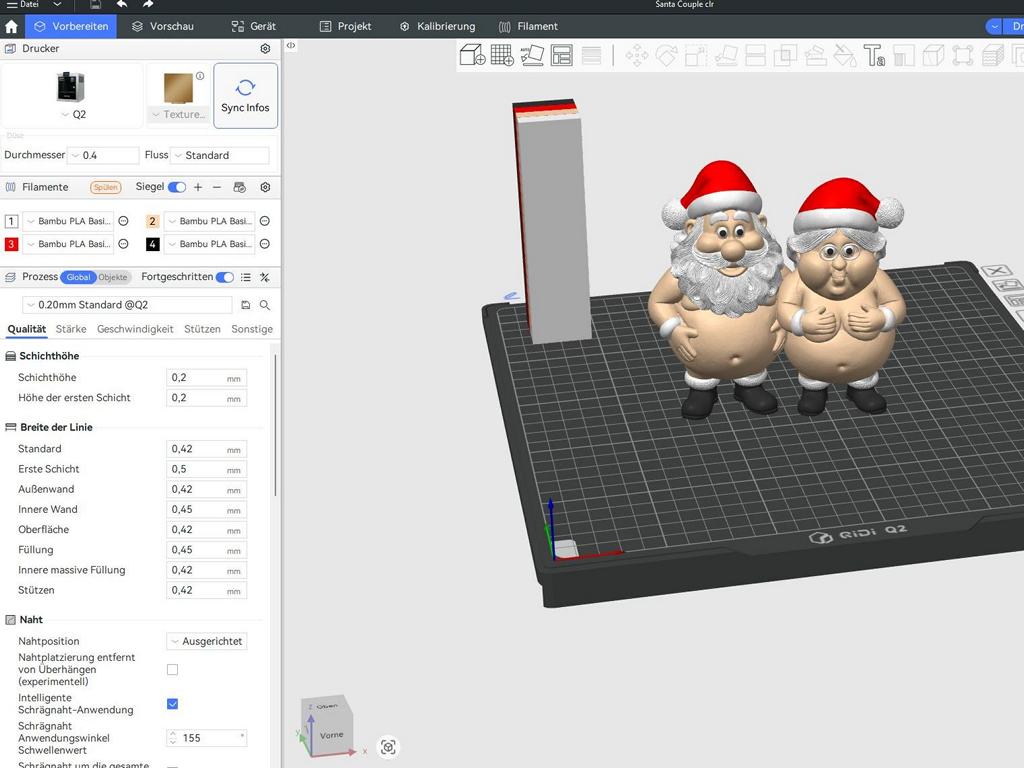The height and width of the screenshot is (768, 1024).
Task: Select the Text Shape tool
Action: (x=874, y=55)
